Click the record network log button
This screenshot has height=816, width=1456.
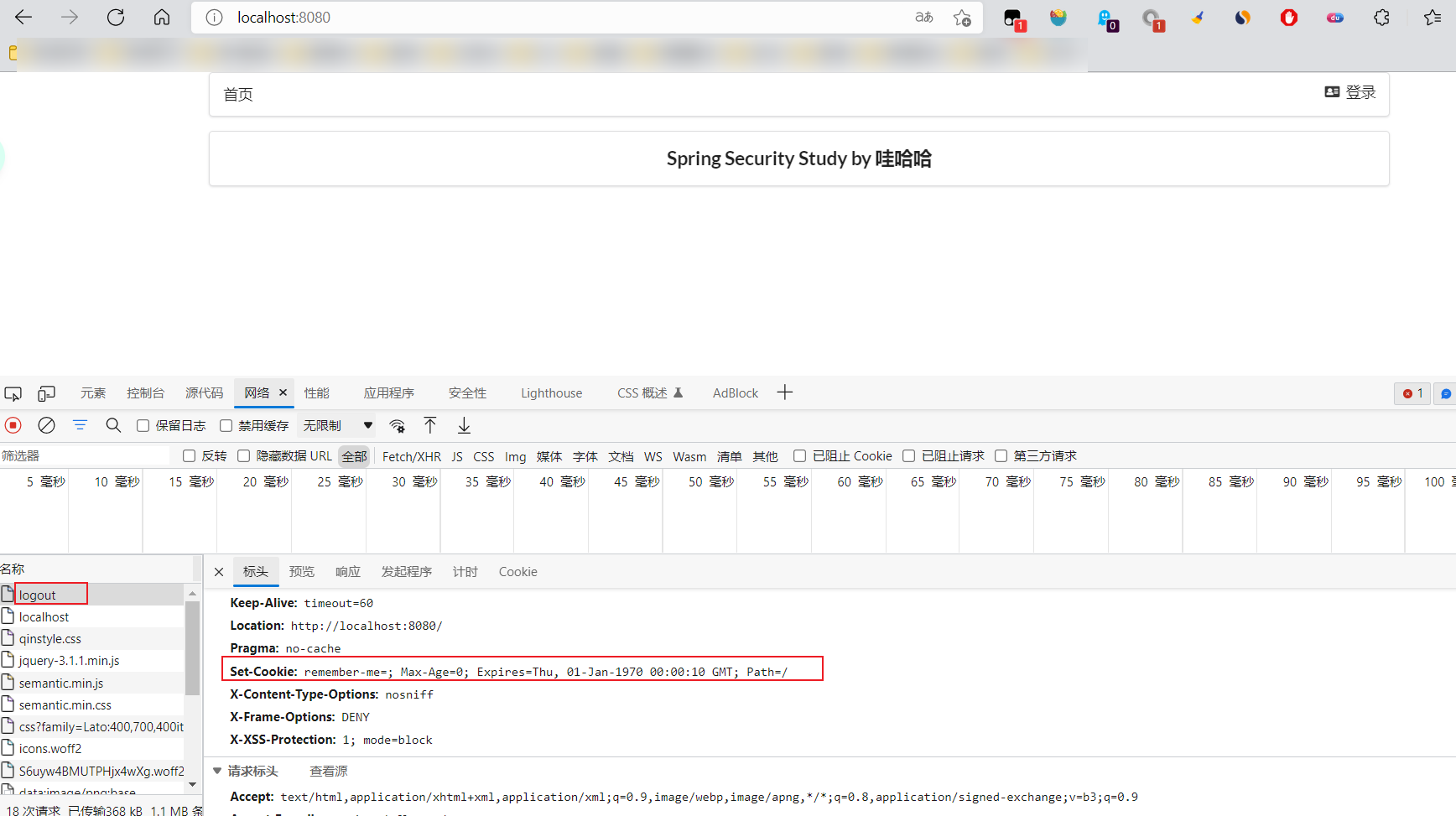(13, 425)
